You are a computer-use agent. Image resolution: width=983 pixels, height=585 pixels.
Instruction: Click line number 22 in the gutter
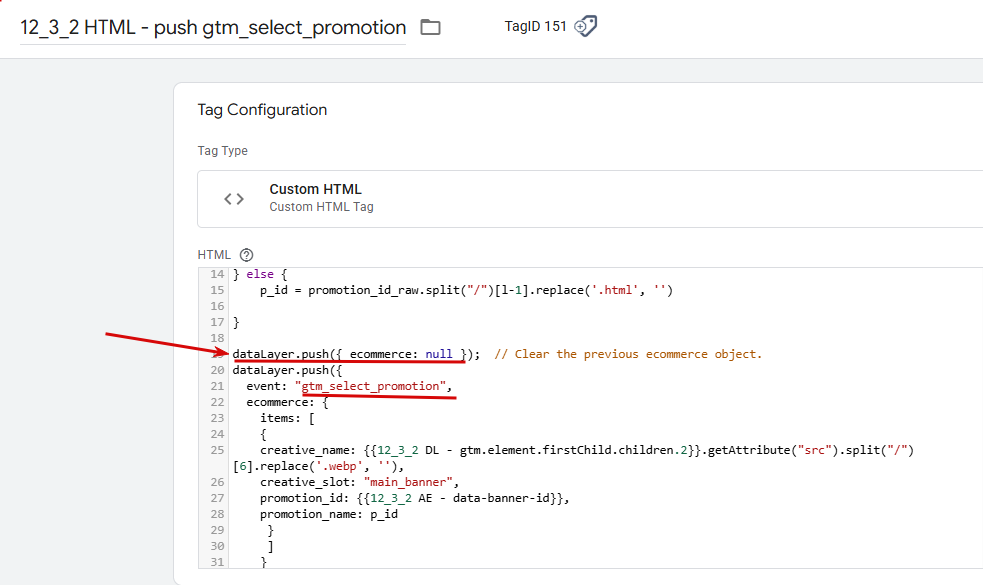click(217, 402)
